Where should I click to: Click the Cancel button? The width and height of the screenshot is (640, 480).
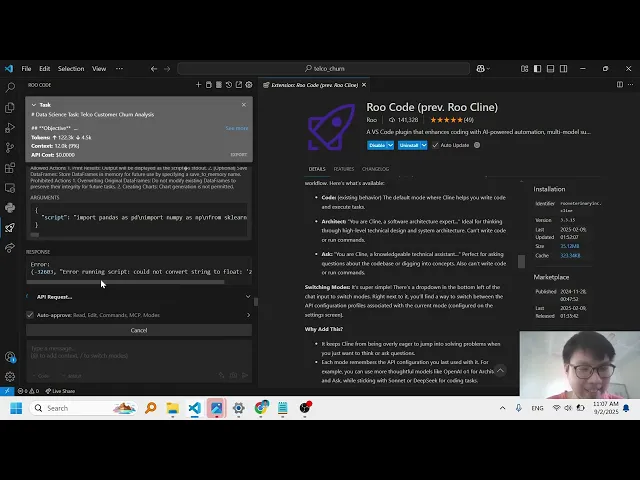139,330
